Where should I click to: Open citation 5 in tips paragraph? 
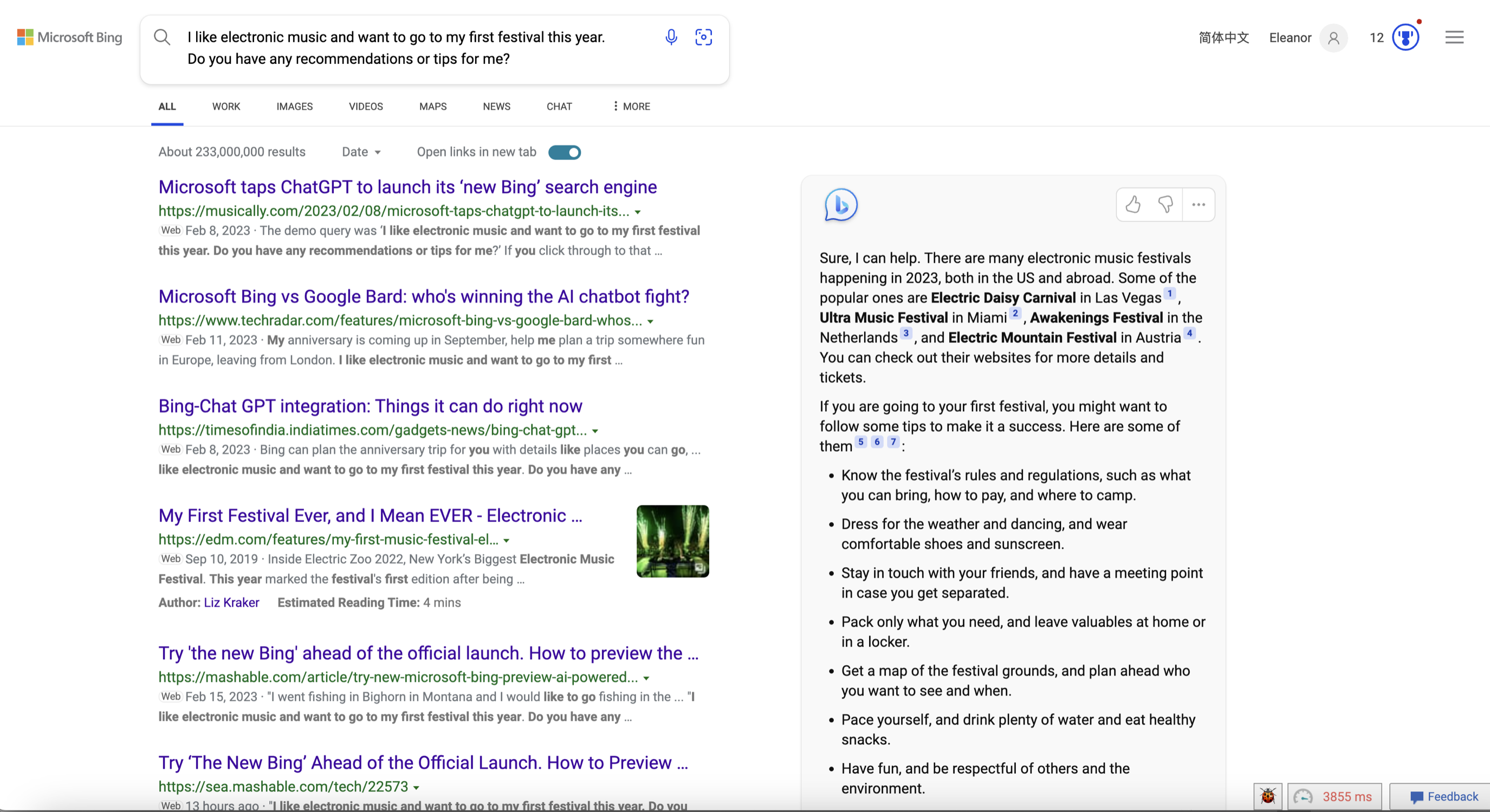[861, 442]
